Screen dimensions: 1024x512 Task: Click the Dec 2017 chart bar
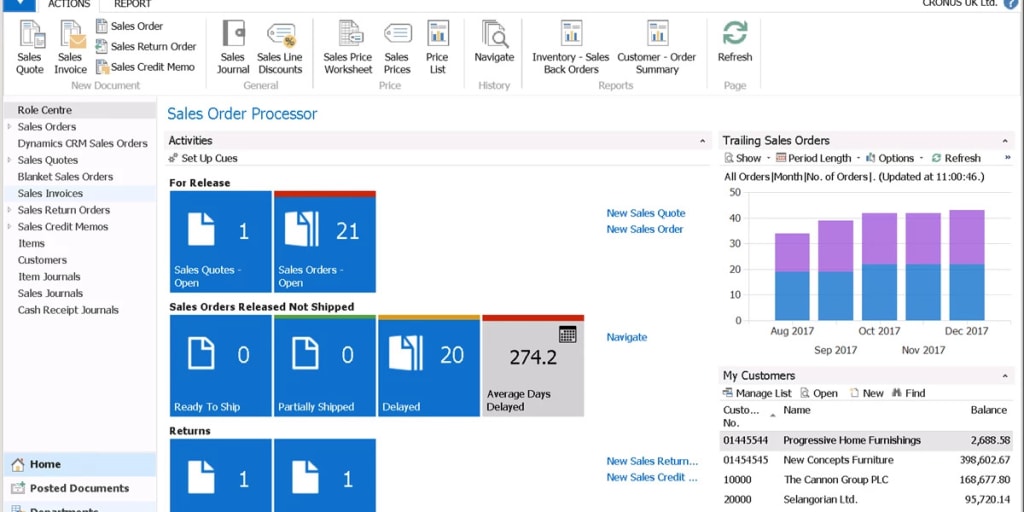click(x=967, y=265)
